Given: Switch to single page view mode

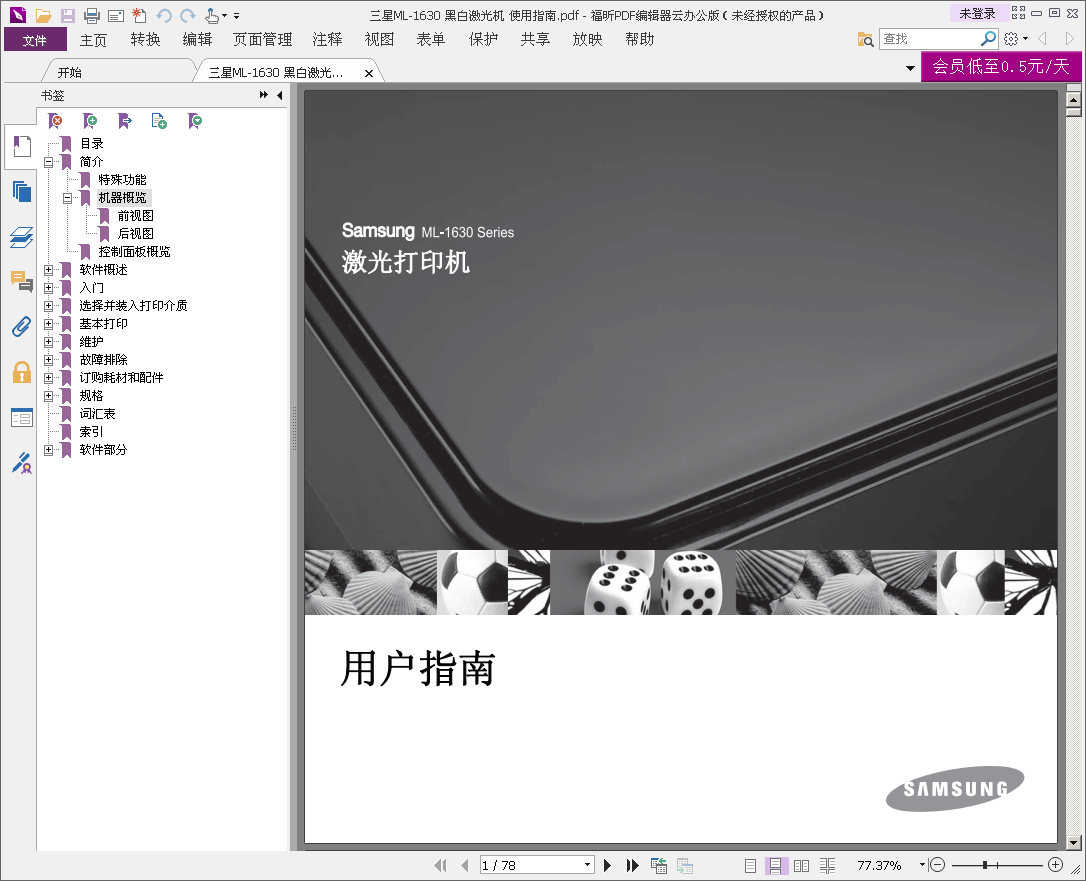Looking at the screenshot, I should point(750,865).
